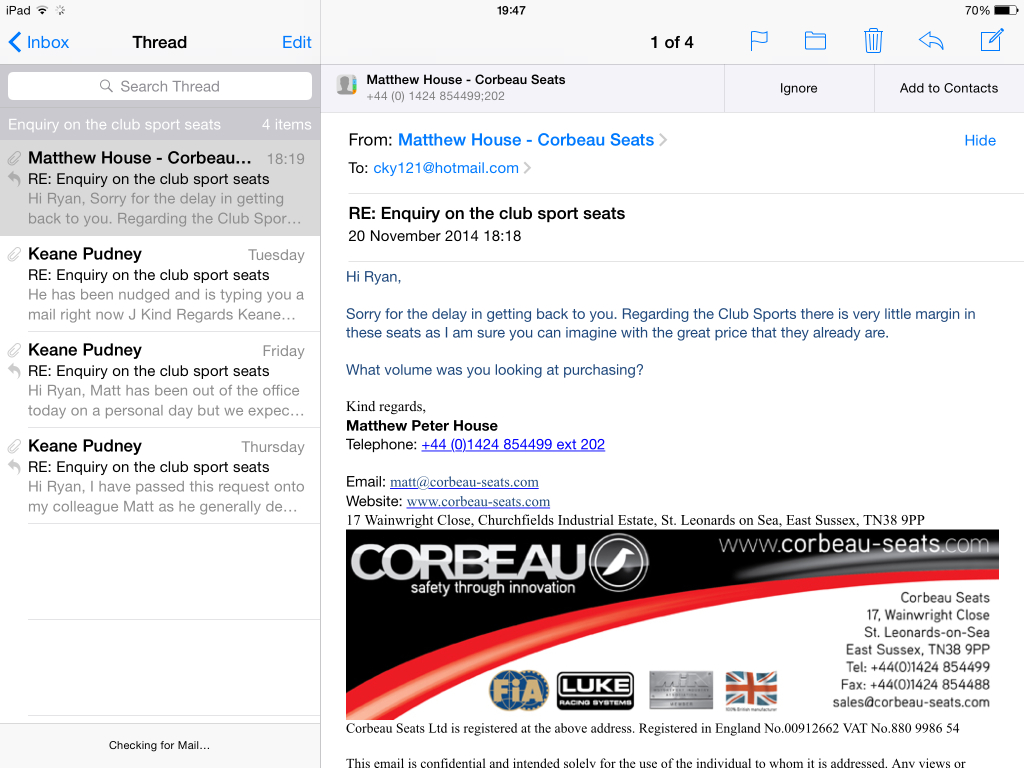The width and height of the screenshot is (1024, 768).
Task: Tap the battery indicator in the status bar
Action: tap(1006, 10)
